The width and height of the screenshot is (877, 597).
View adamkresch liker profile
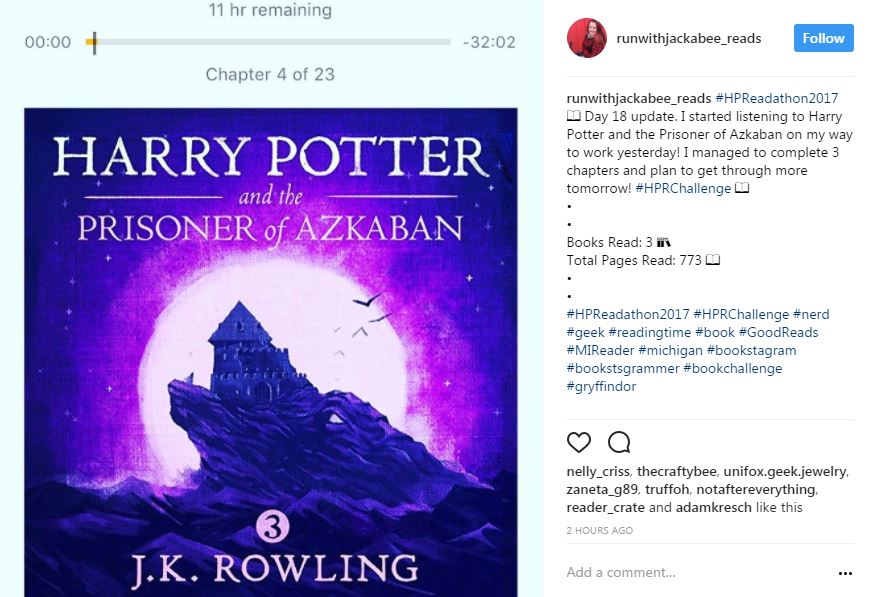pos(713,507)
